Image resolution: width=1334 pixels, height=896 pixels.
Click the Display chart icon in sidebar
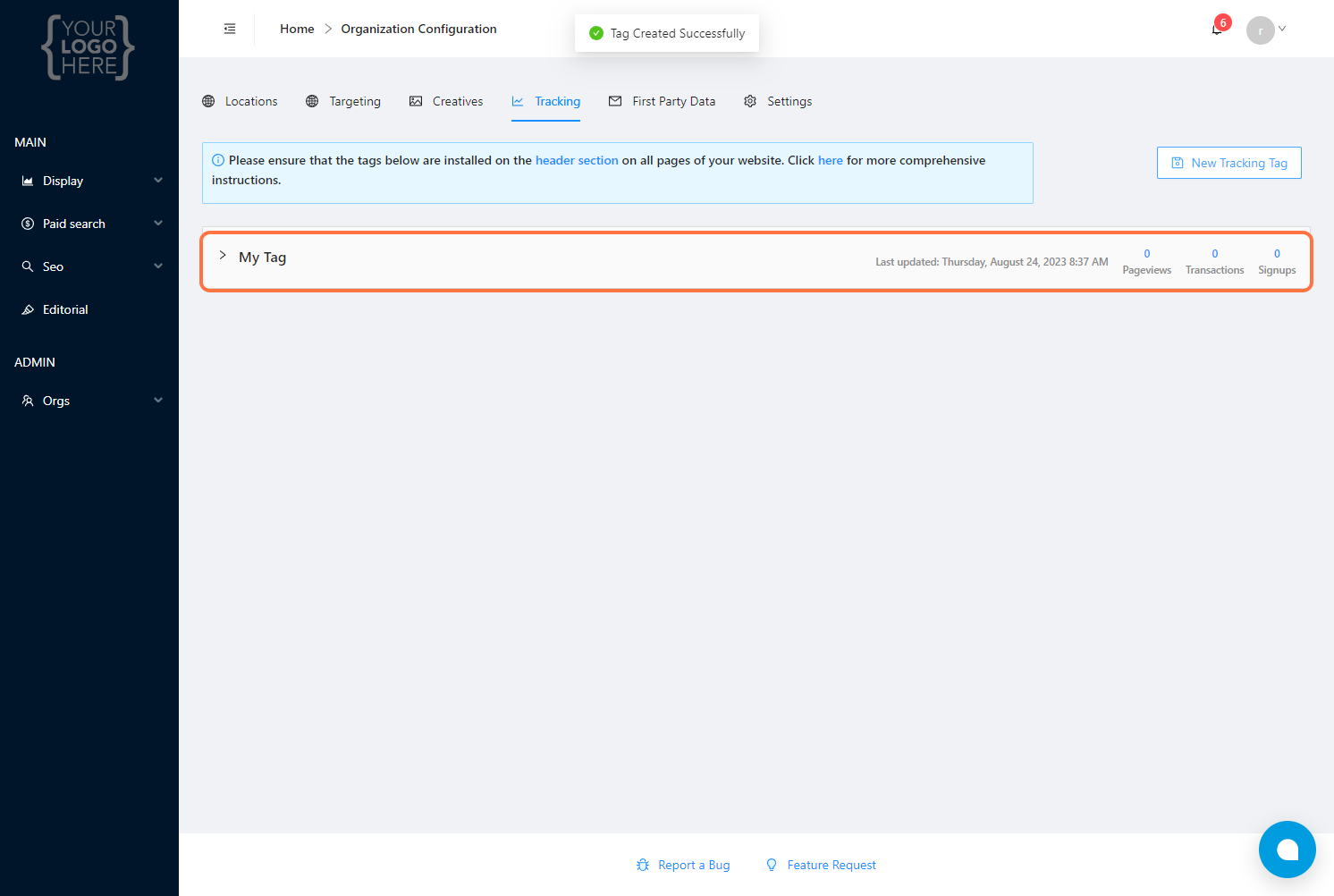[x=28, y=181]
